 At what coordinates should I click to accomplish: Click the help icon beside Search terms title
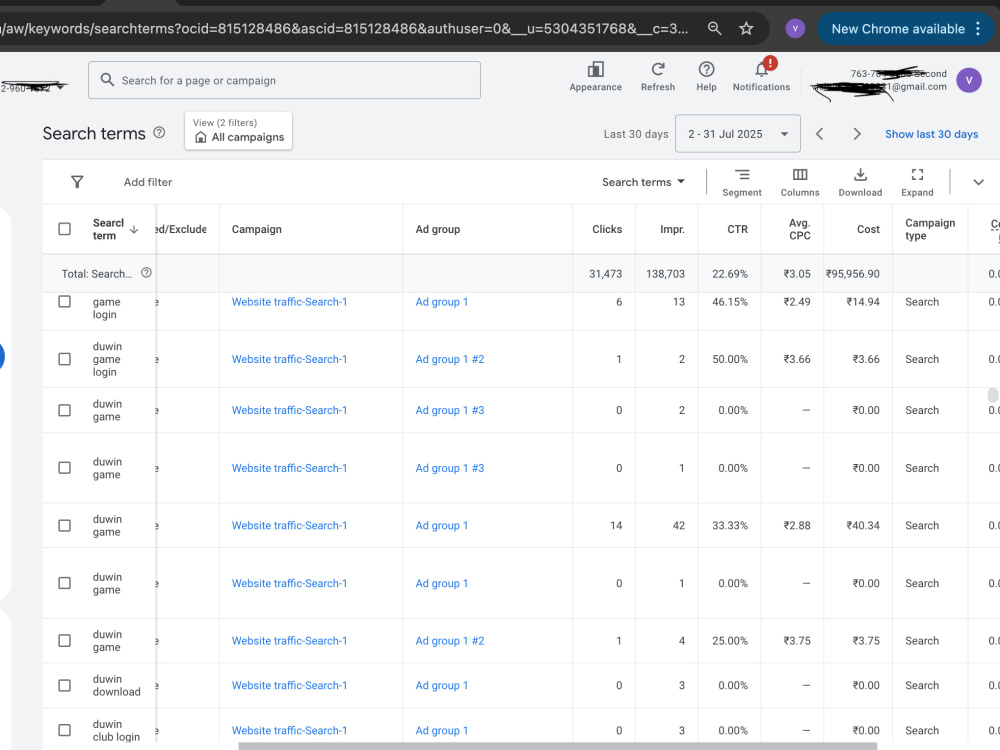pyautogui.click(x=159, y=133)
